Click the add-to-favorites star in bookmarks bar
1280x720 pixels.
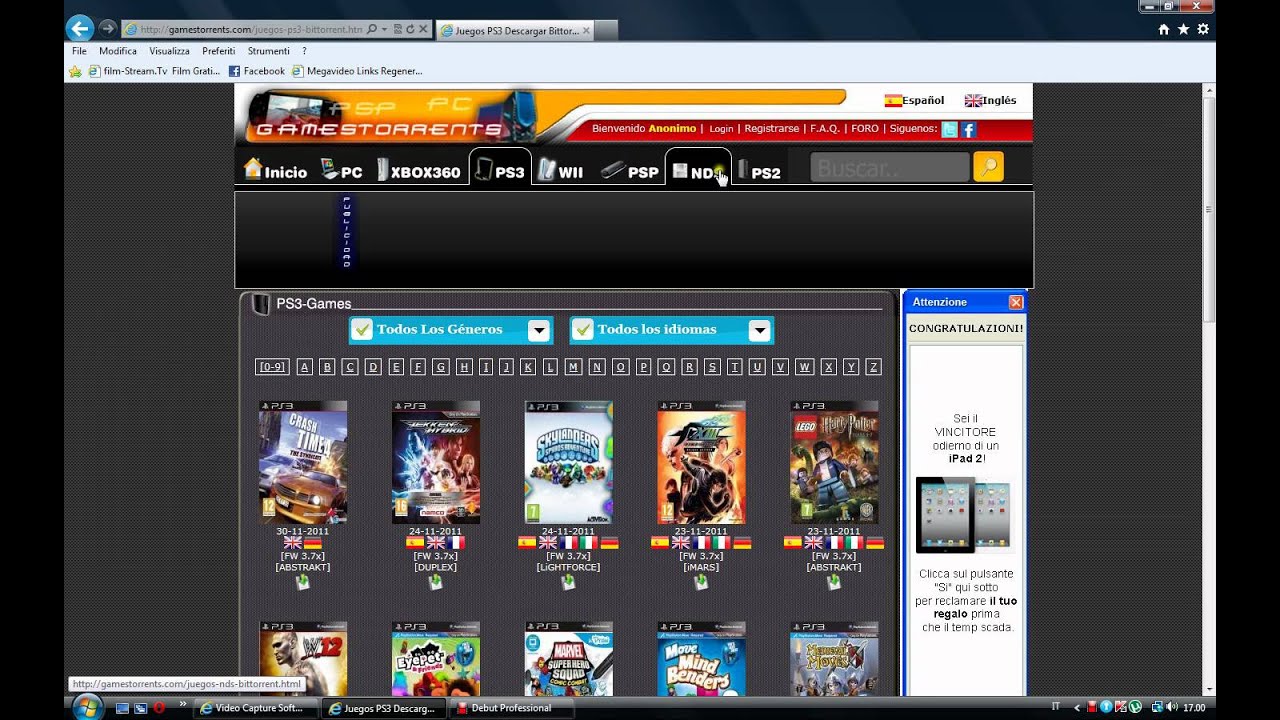click(x=75, y=71)
